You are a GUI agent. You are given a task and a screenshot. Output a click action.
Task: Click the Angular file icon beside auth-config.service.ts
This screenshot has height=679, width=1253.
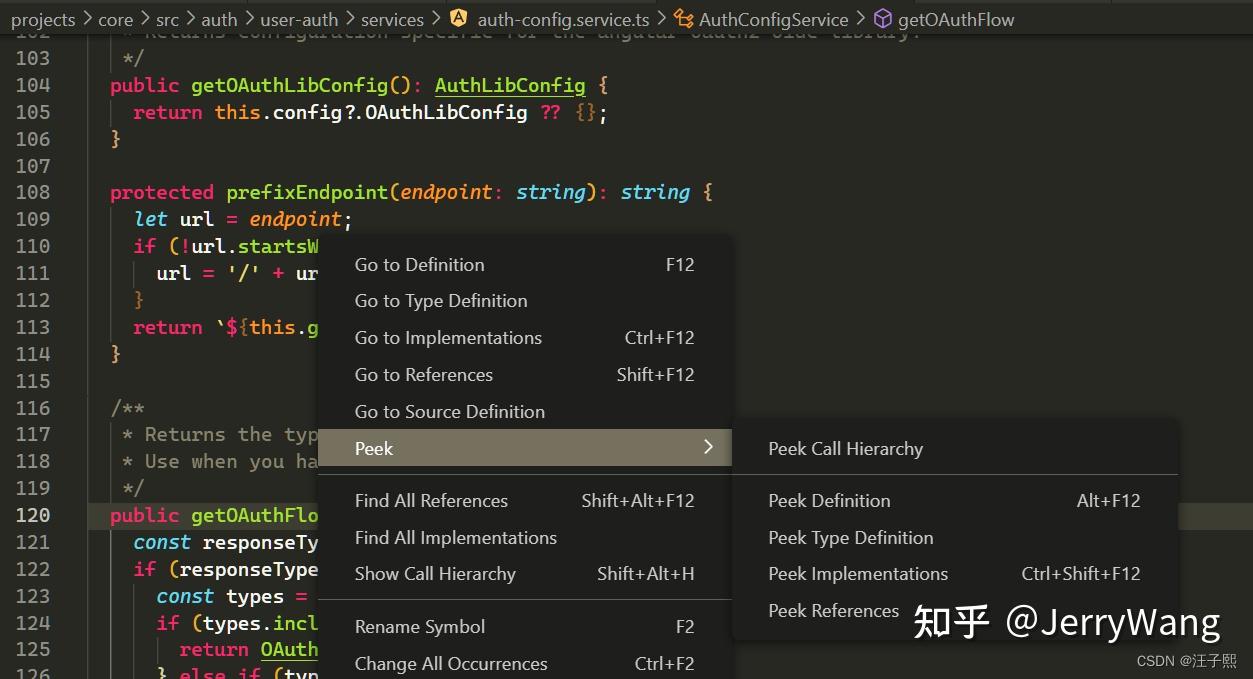click(x=458, y=18)
